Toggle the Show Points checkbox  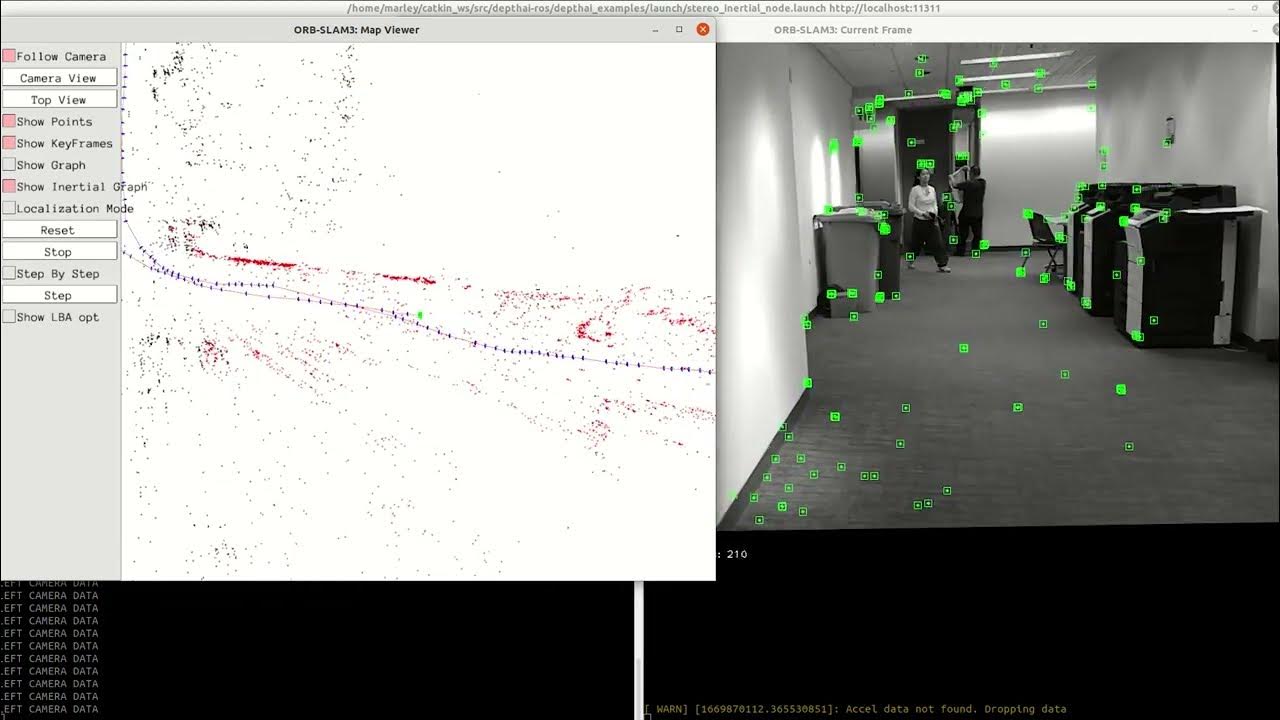(9, 122)
